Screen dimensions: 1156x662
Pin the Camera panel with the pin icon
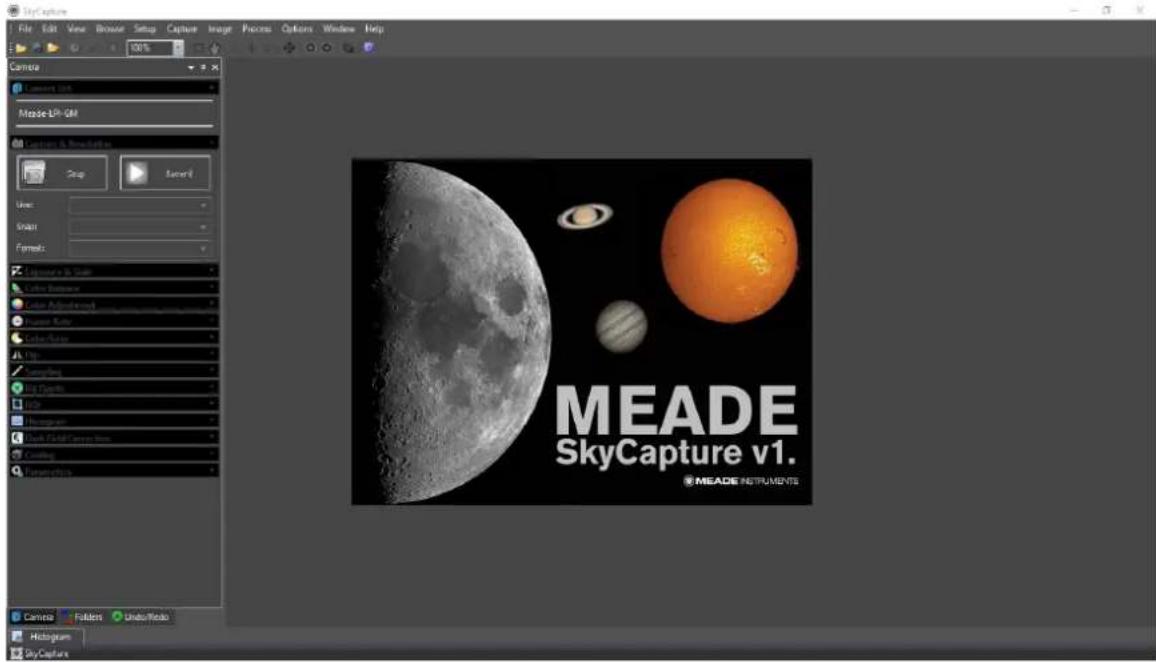click(203, 67)
